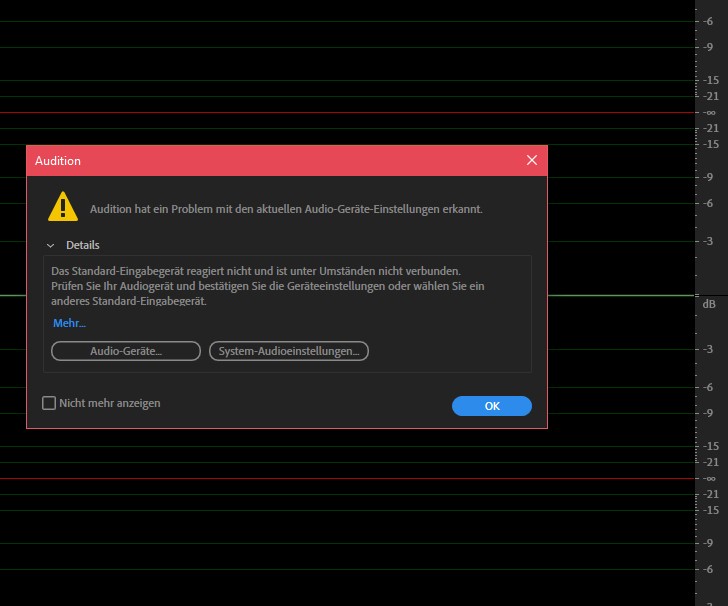
Task: Click the dB label on amplitude ruler
Action: pyautogui.click(x=708, y=304)
